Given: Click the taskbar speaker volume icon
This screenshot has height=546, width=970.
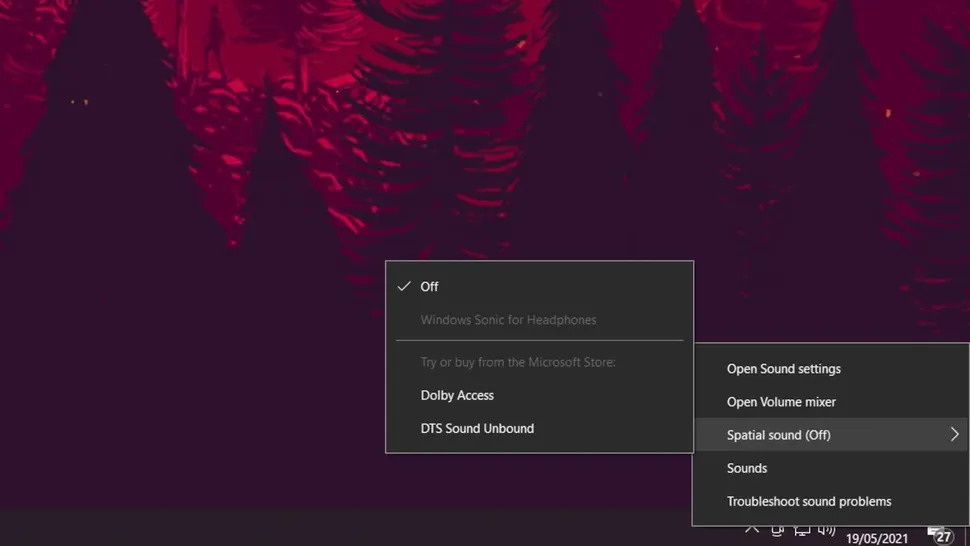Looking at the screenshot, I should tap(826, 531).
